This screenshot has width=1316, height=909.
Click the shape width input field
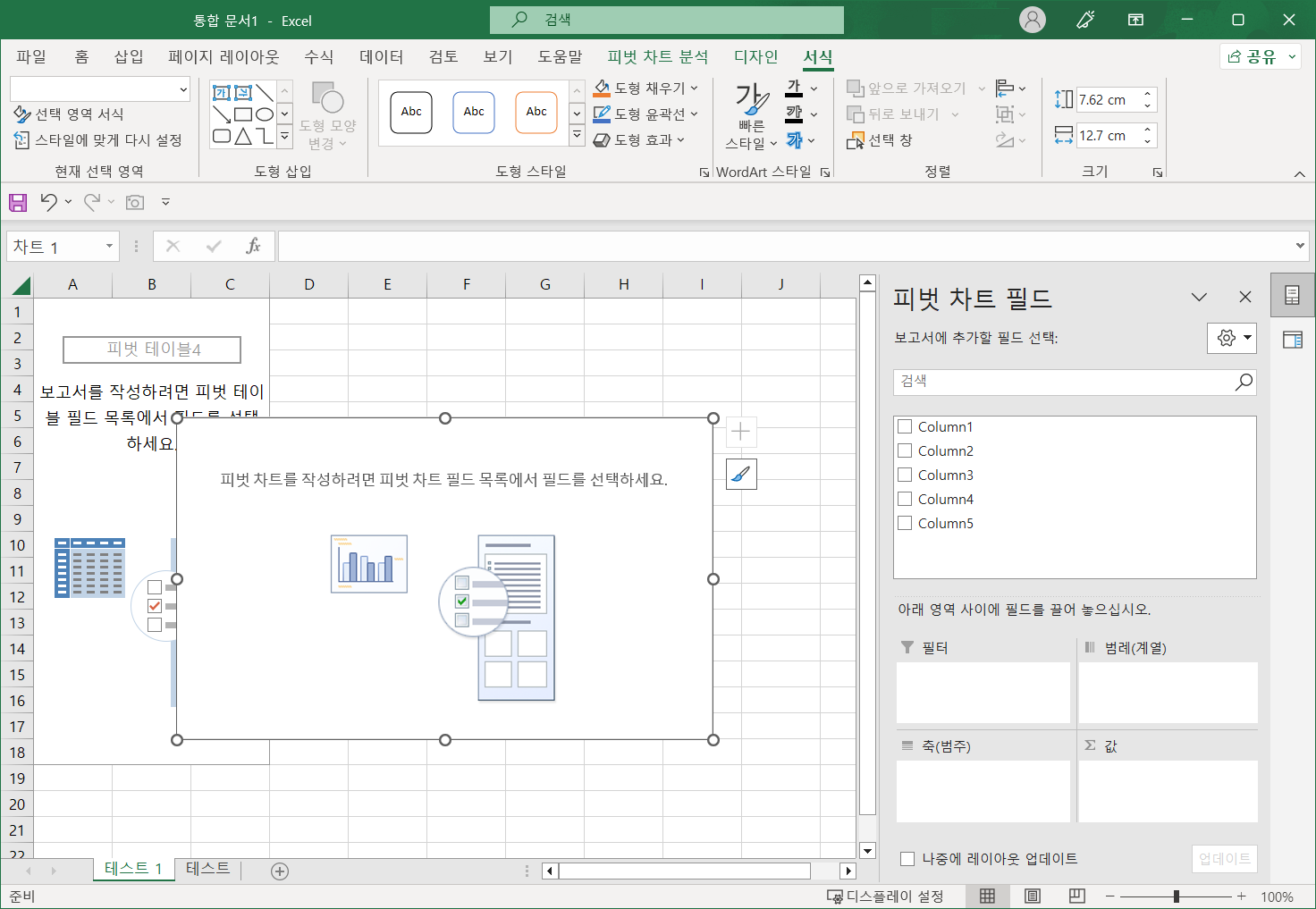click(1108, 136)
